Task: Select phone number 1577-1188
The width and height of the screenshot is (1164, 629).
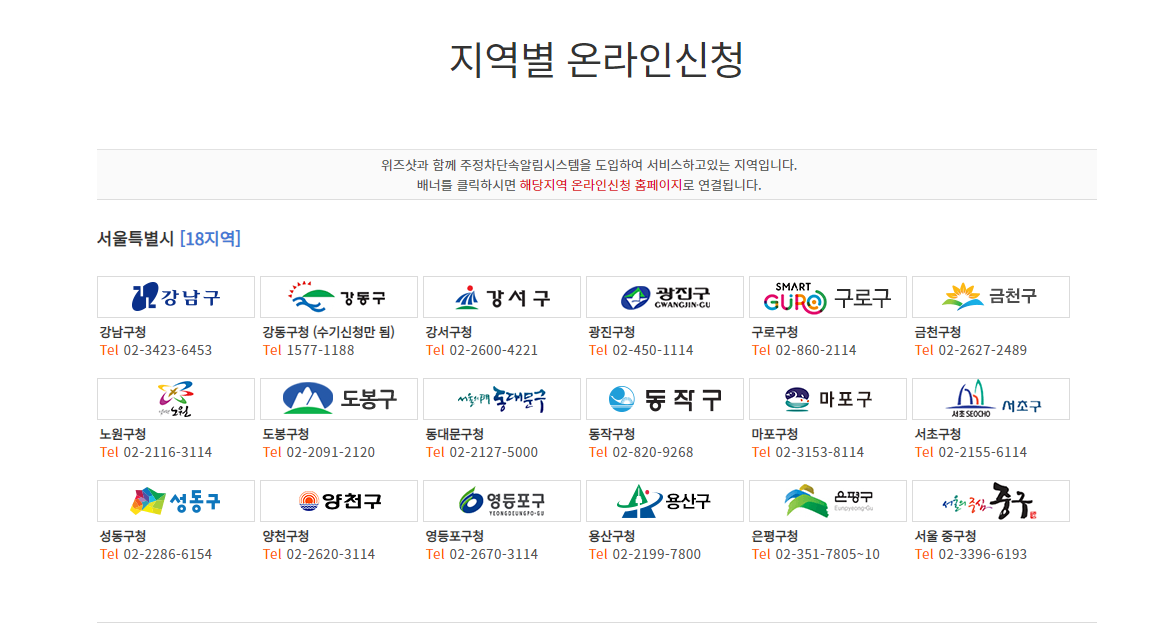Action: coord(321,351)
